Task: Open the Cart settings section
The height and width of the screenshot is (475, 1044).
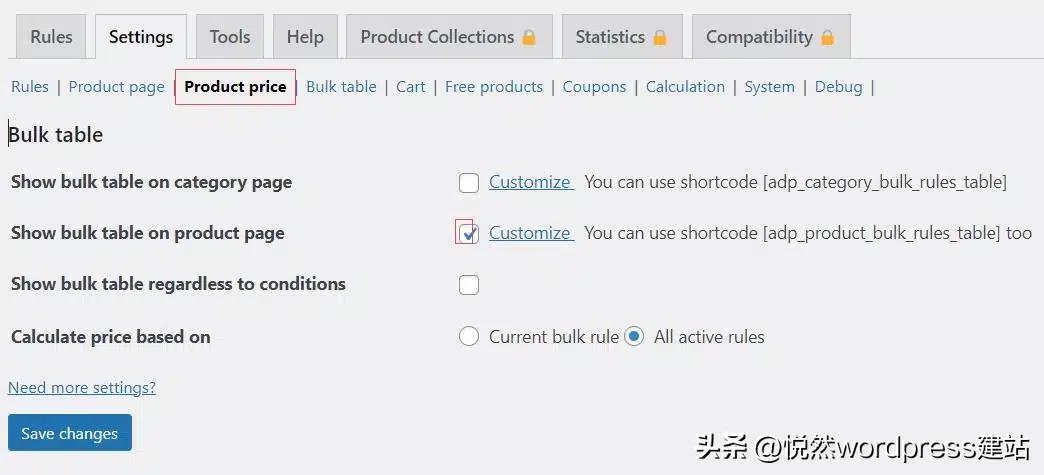Action: [x=410, y=87]
